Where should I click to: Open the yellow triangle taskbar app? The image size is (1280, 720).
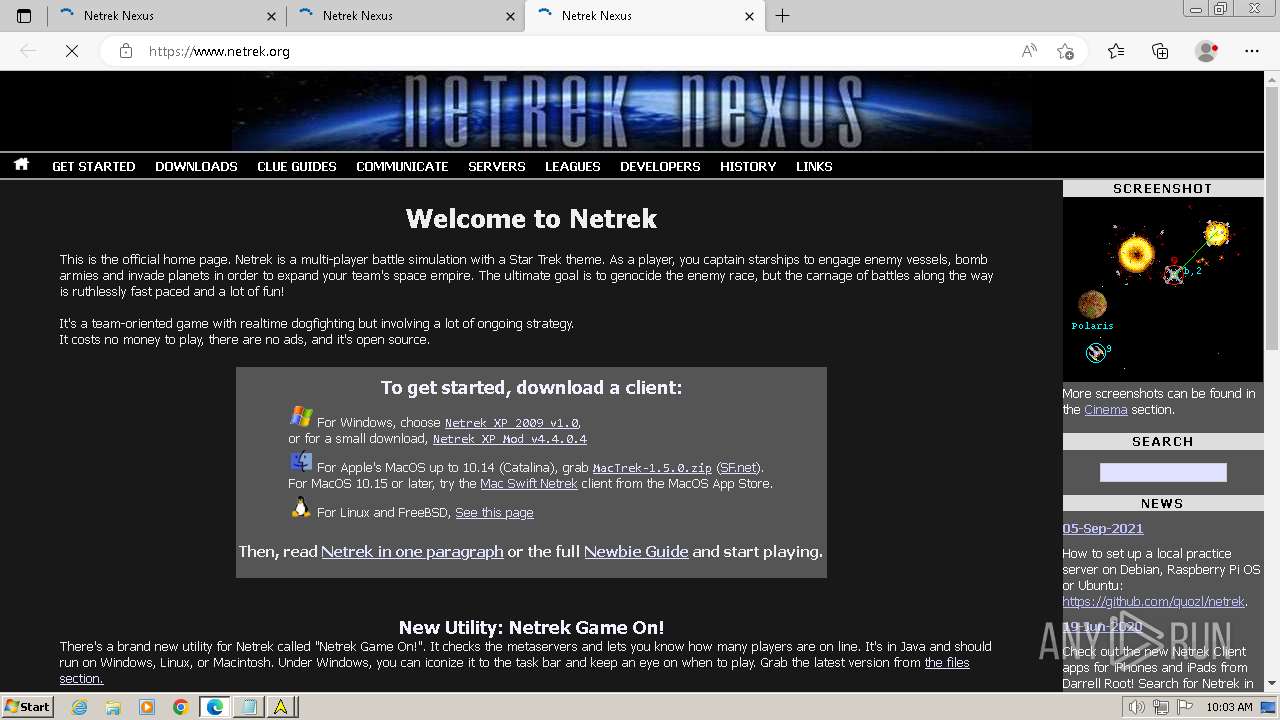281,707
